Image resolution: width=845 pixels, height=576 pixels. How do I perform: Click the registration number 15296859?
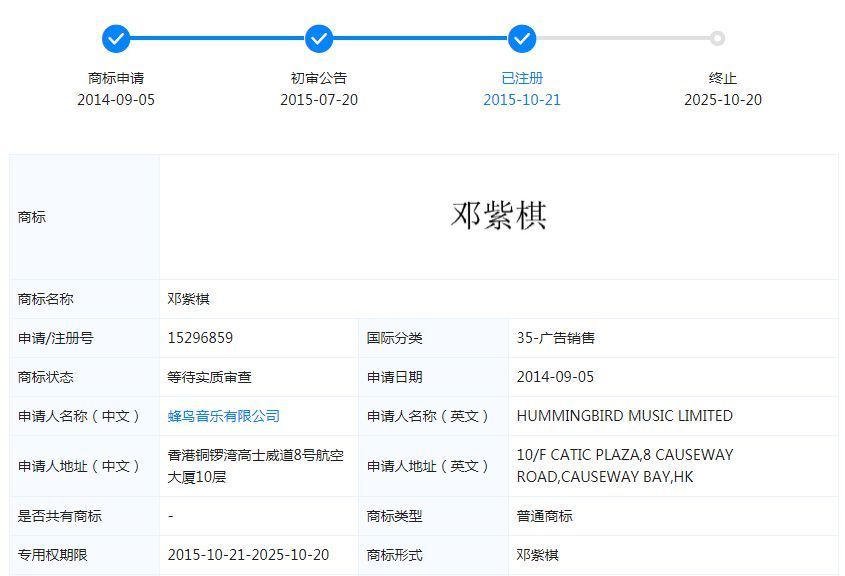click(200, 338)
